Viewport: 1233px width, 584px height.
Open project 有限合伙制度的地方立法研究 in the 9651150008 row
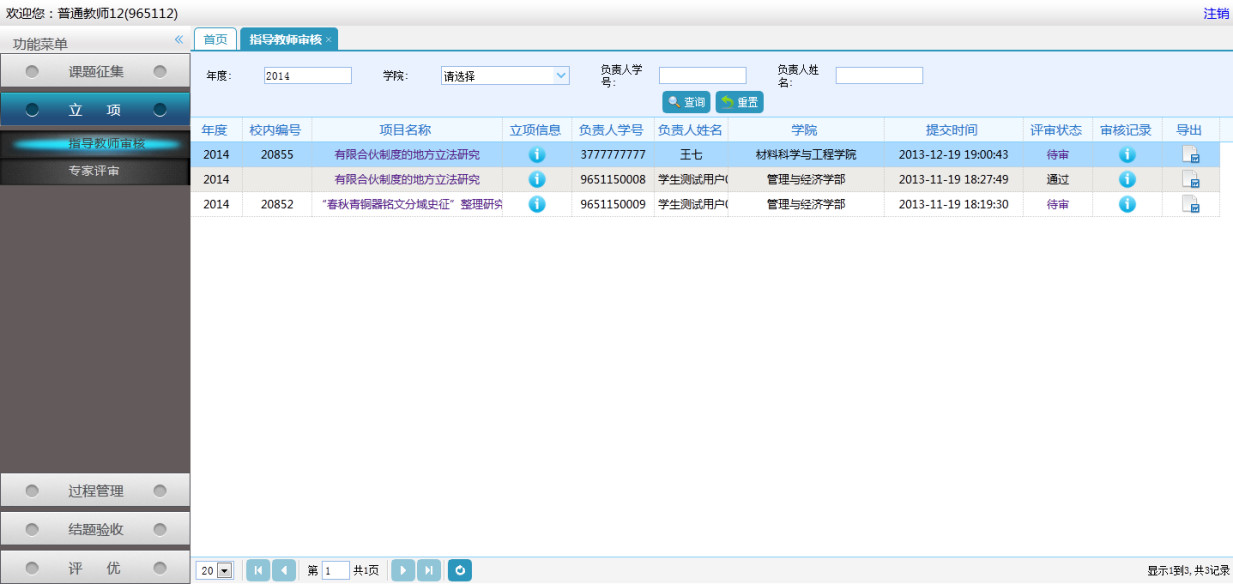point(407,179)
